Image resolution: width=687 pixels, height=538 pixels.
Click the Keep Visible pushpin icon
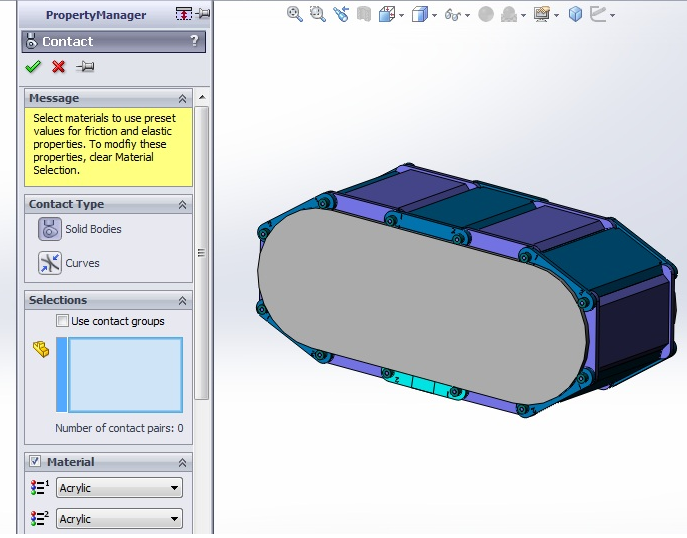(85, 67)
